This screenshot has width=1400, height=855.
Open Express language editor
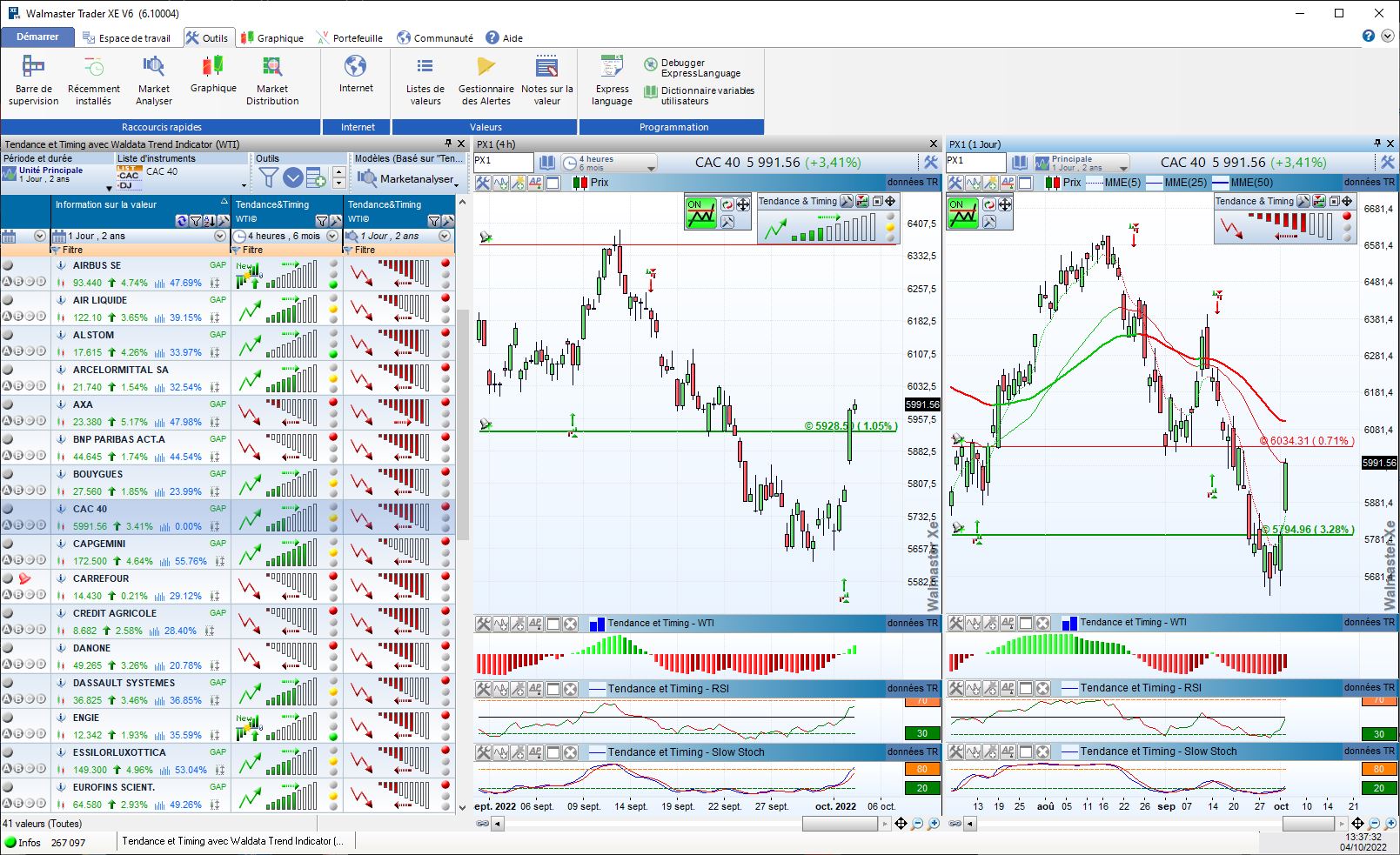pyautogui.click(x=612, y=80)
